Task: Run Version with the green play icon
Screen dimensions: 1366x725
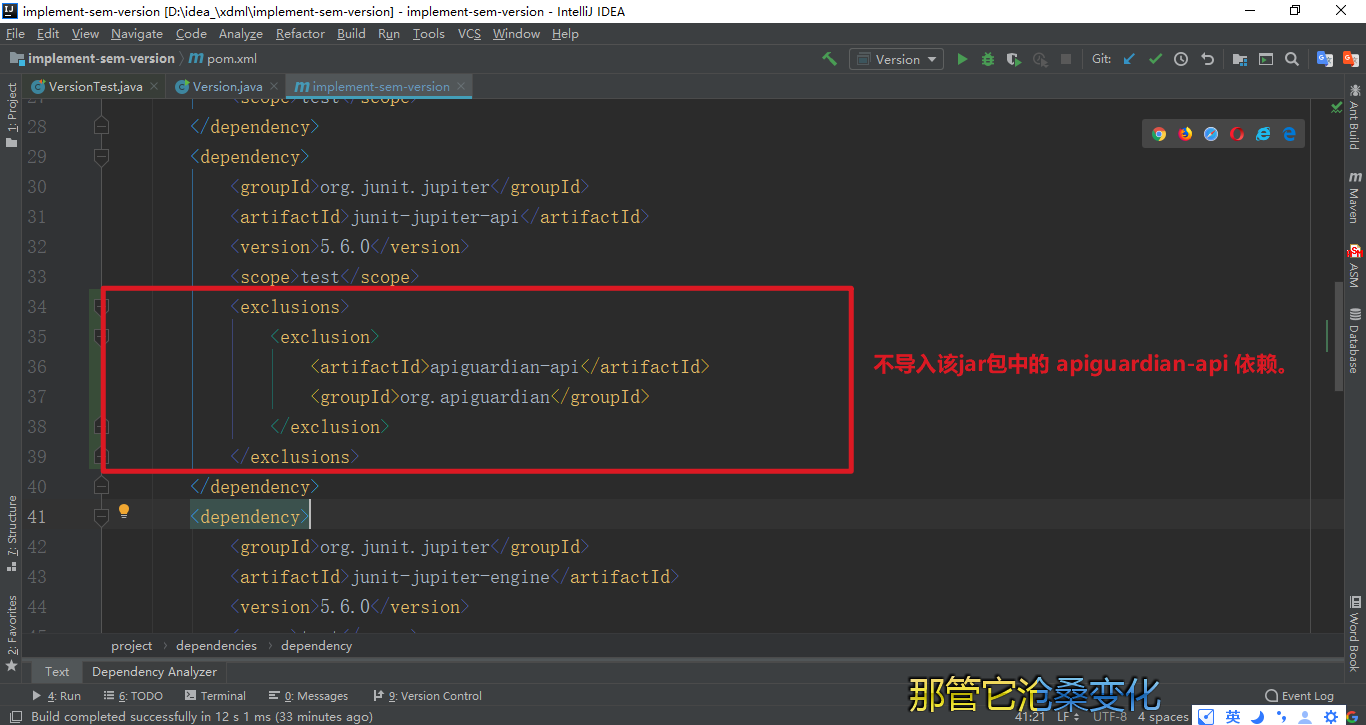Action: [x=962, y=59]
